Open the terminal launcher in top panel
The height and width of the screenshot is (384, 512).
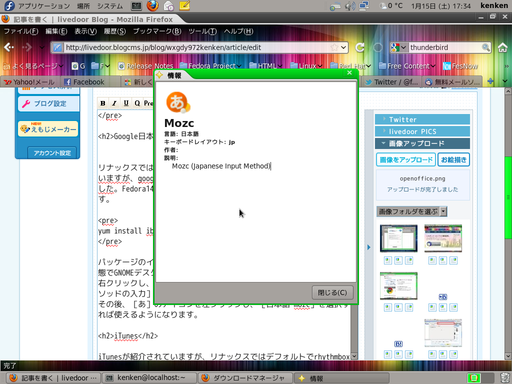click(x=136, y=6)
